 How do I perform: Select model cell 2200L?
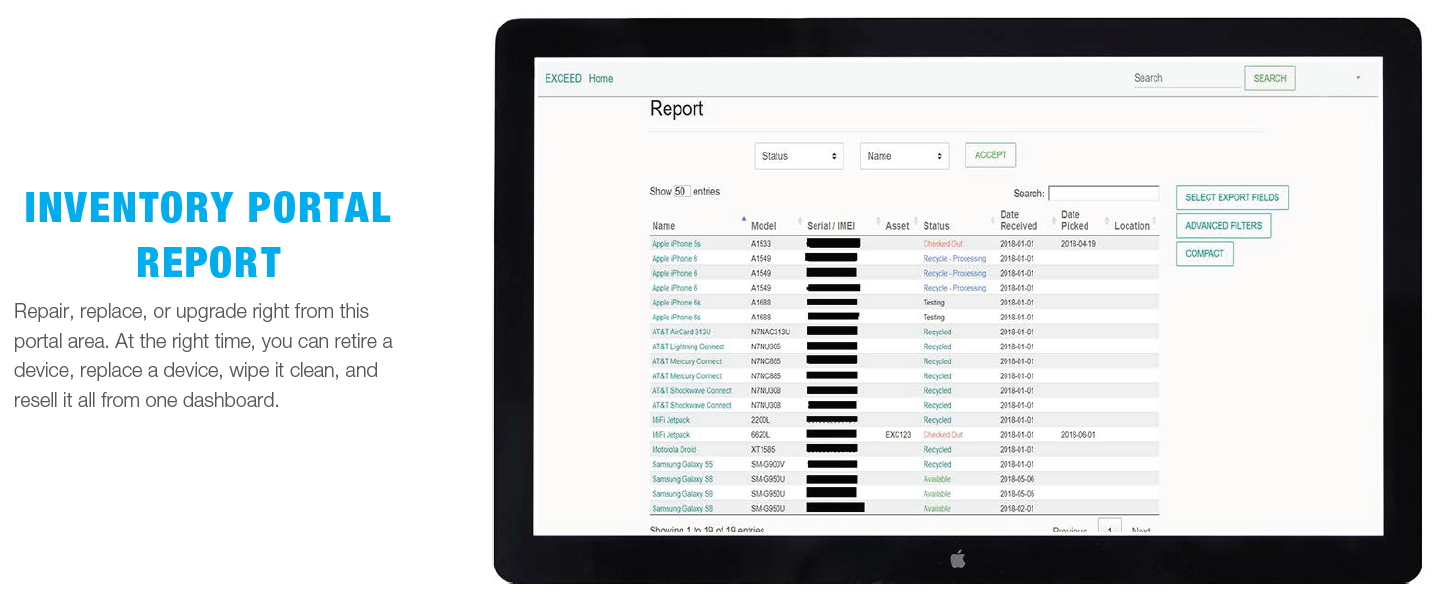click(761, 420)
